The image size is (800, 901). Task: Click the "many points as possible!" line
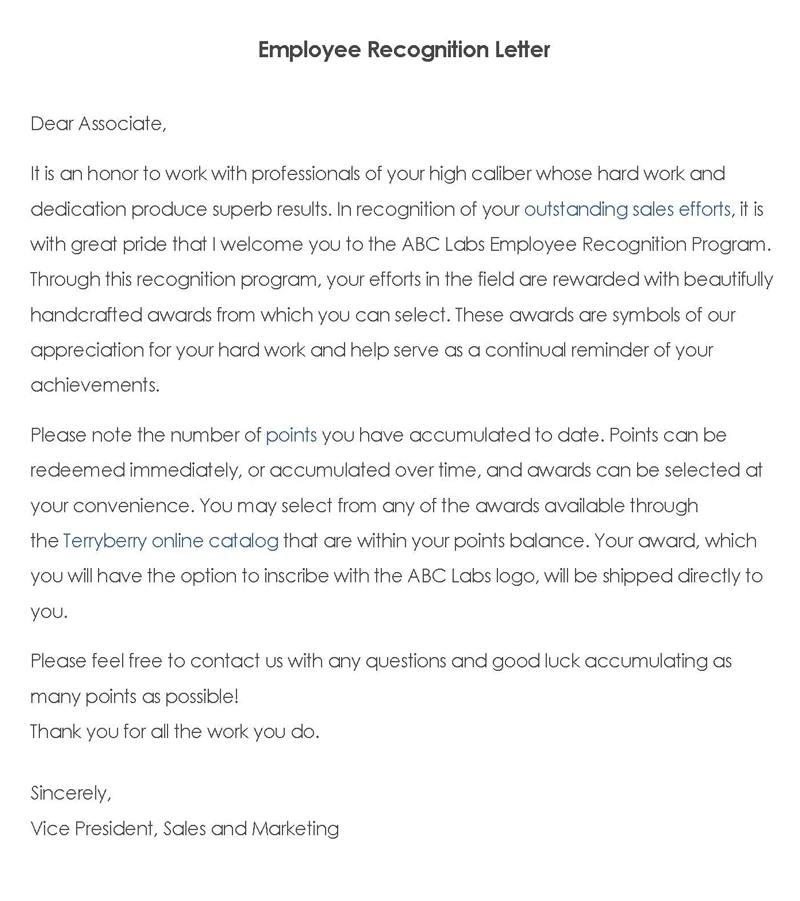click(135, 696)
